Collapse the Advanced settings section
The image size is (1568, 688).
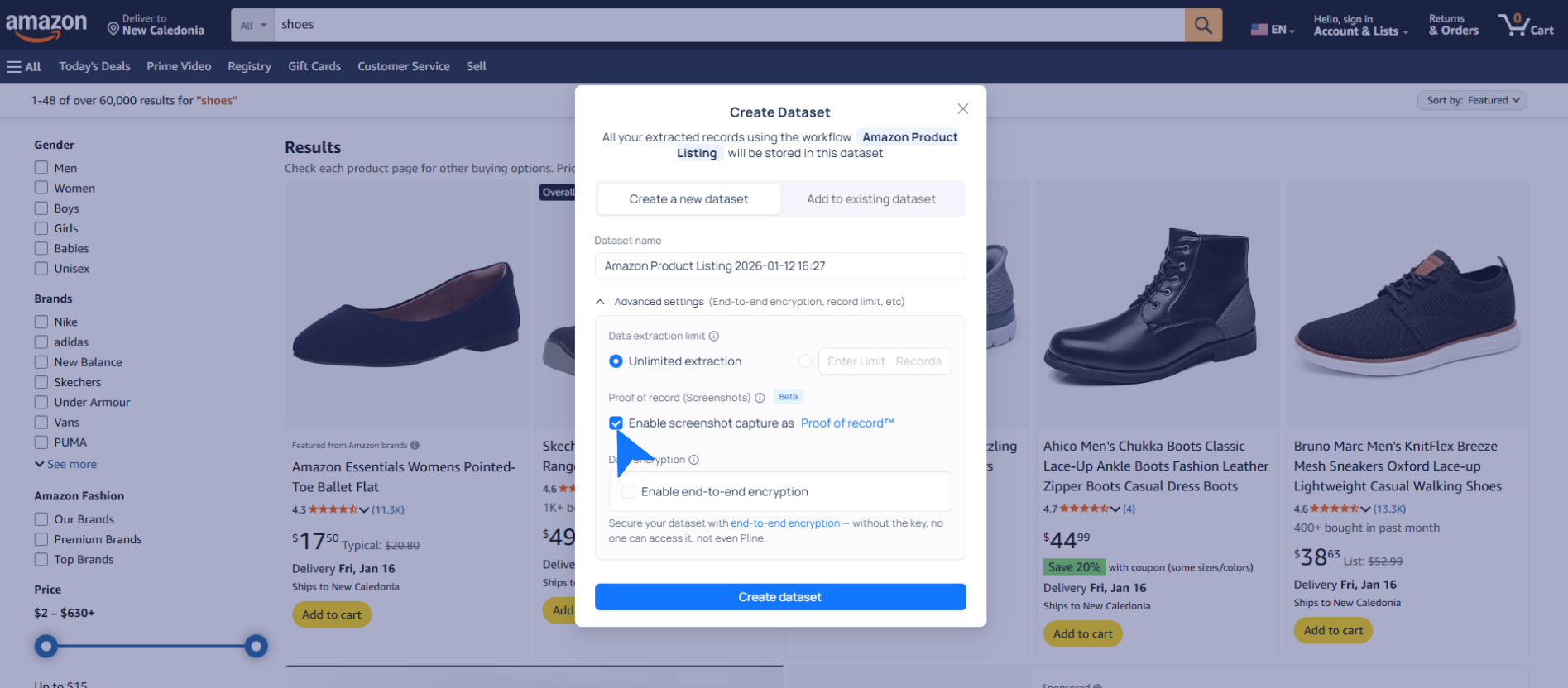click(600, 302)
